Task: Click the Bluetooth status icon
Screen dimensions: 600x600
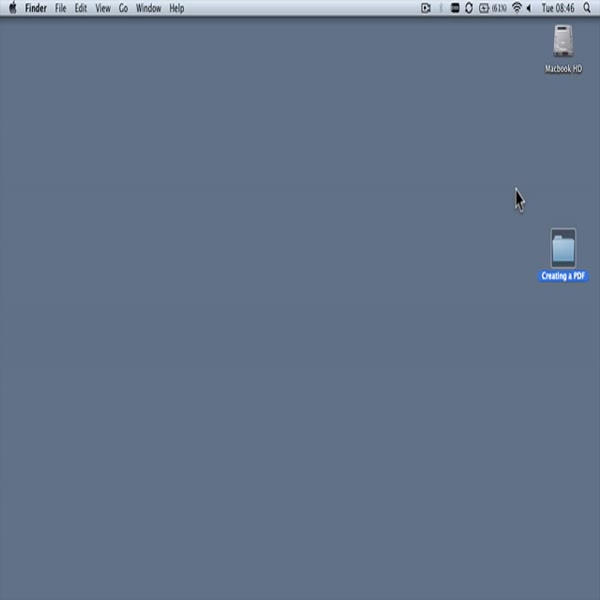Action: pyautogui.click(x=441, y=8)
